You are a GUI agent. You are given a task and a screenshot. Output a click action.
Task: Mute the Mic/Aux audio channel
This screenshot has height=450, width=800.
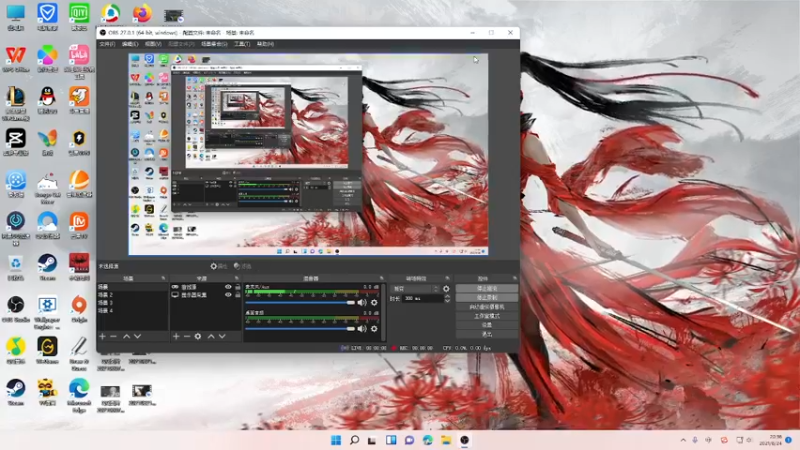coord(362,303)
